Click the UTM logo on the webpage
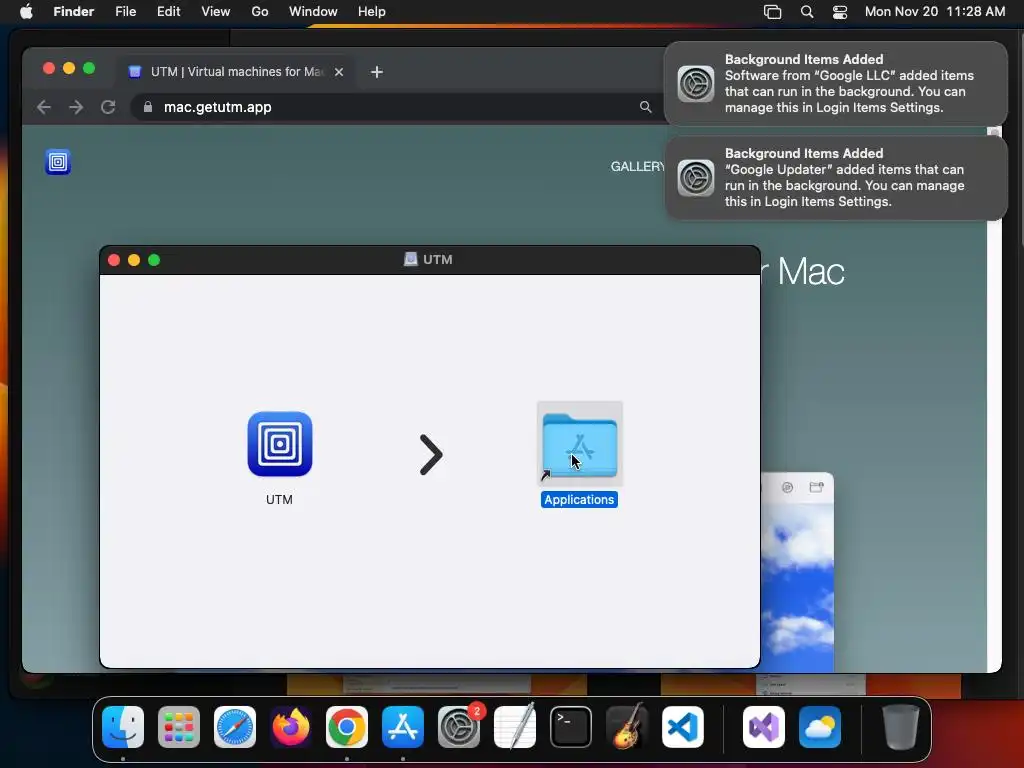Screen dimensions: 1024x768 (x=57, y=161)
